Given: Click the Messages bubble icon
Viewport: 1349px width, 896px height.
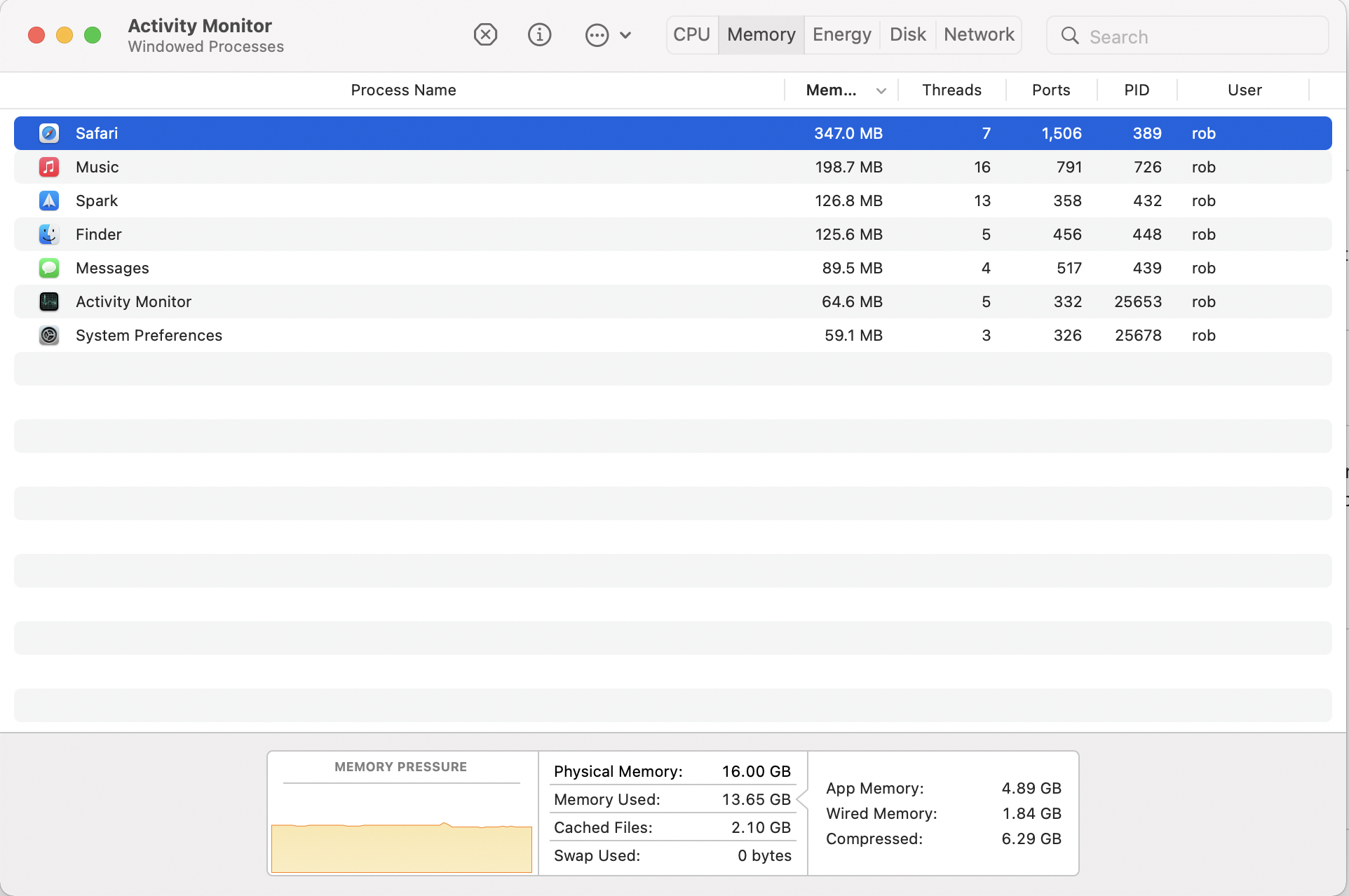Looking at the screenshot, I should [49, 268].
